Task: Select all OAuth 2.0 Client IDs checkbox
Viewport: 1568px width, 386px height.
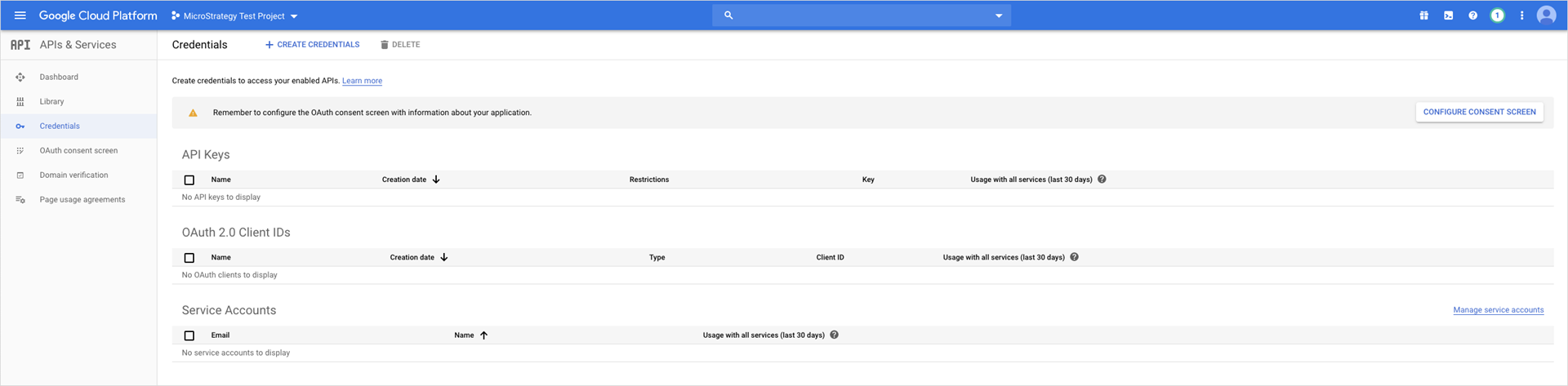Action: click(x=189, y=258)
